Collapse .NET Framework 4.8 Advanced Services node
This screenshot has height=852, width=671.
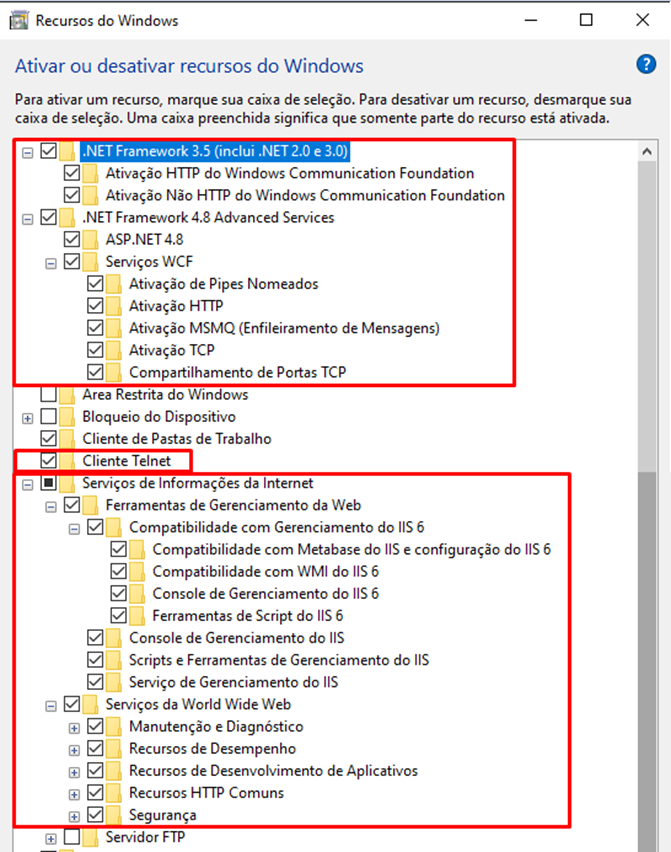point(27,219)
